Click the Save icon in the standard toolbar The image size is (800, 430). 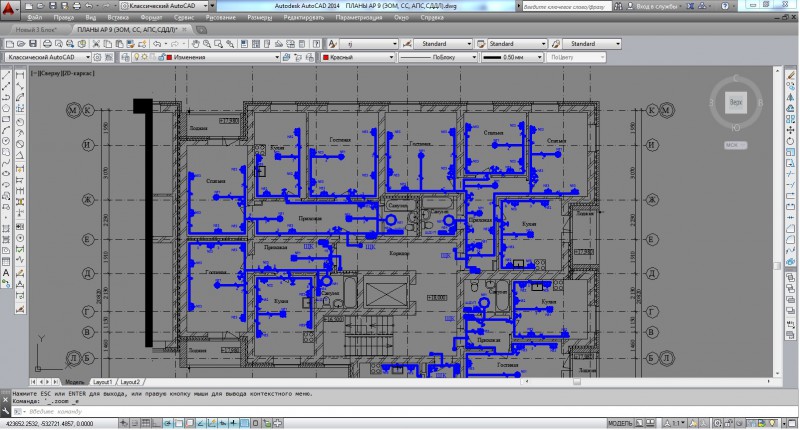[x=32, y=44]
